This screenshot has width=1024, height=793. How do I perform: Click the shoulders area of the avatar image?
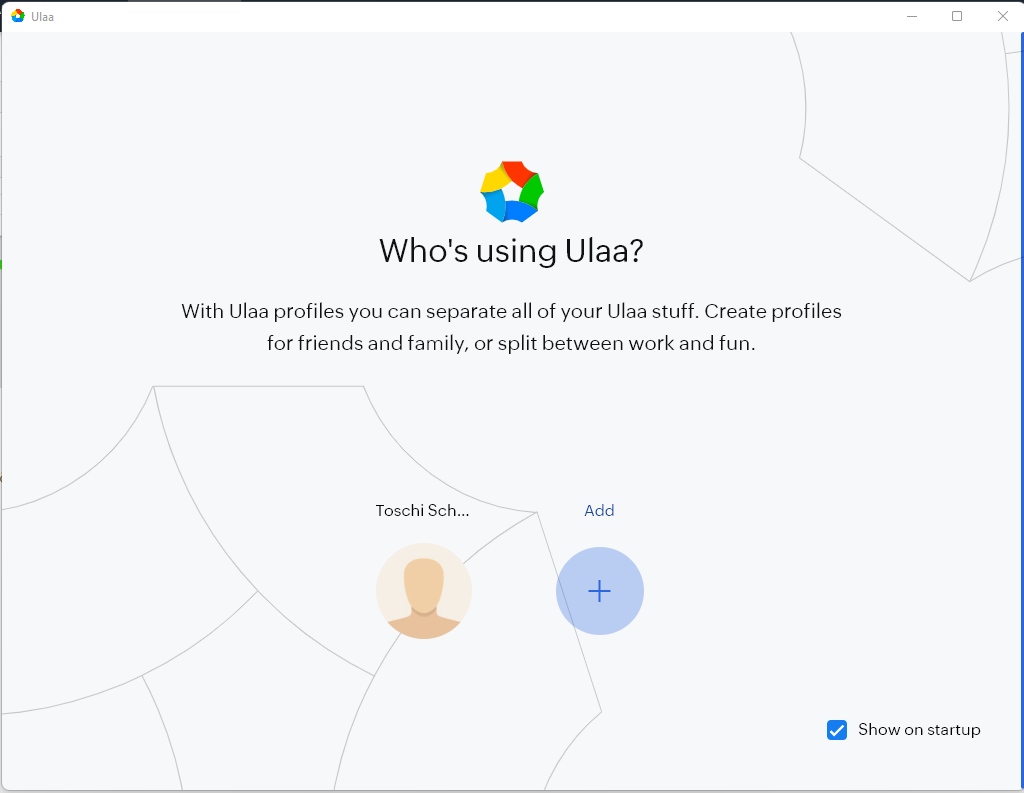point(424,626)
